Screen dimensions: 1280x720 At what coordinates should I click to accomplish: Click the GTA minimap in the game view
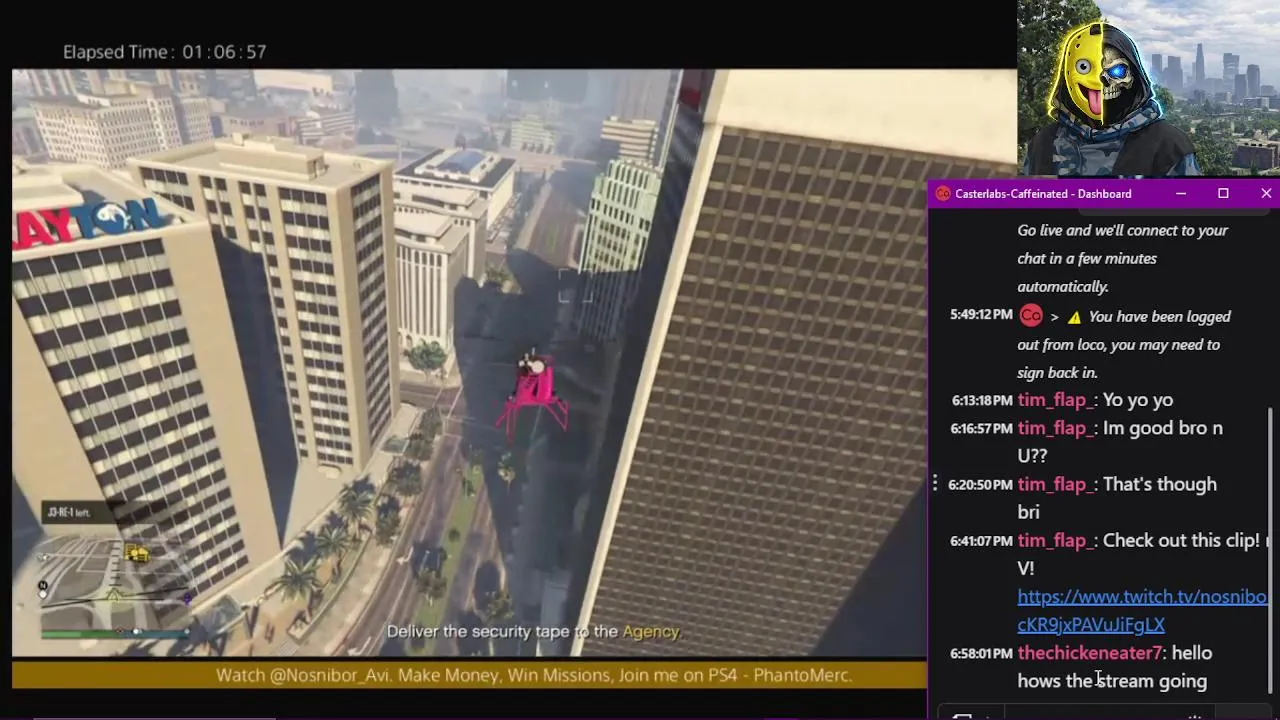(x=114, y=581)
